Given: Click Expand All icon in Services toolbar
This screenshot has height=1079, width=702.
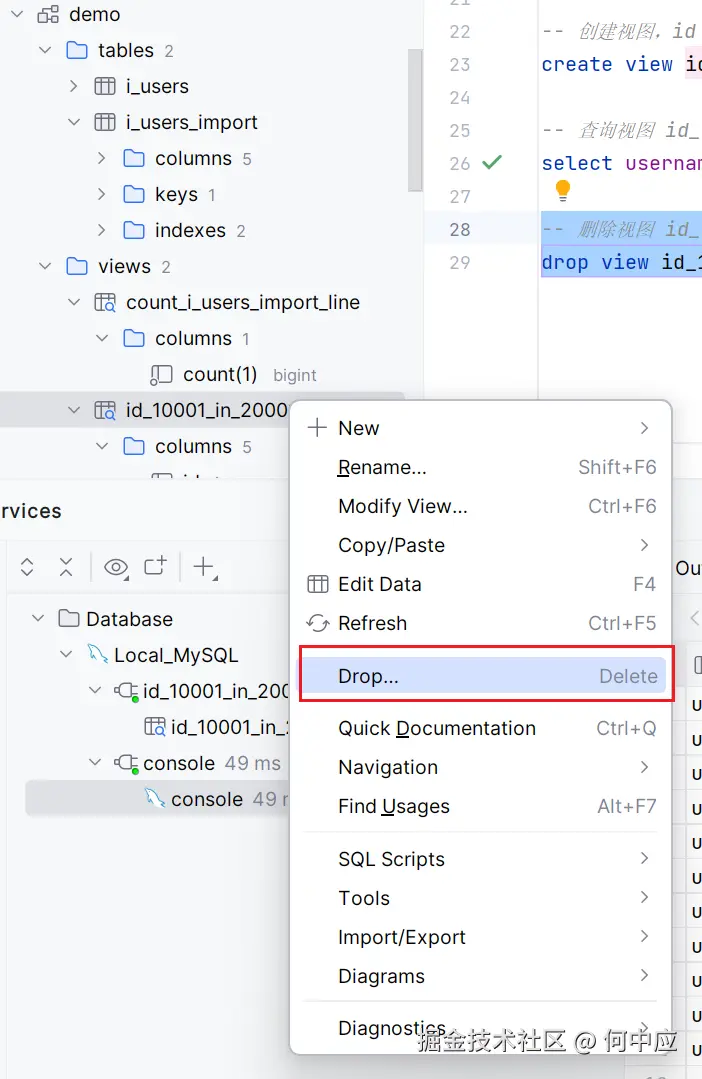Looking at the screenshot, I should click(27, 567).
